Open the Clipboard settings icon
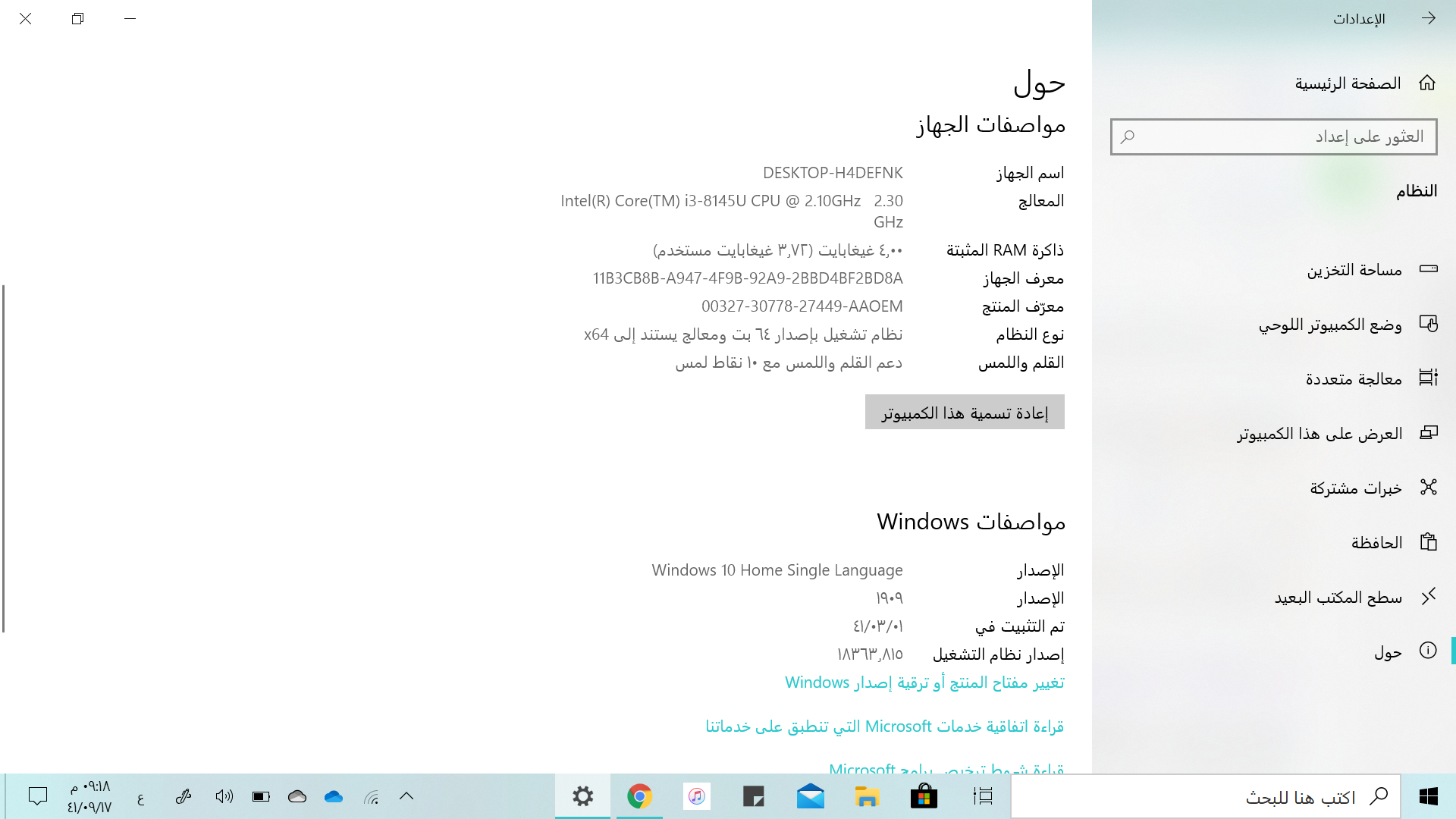 tap(1428, 542)
